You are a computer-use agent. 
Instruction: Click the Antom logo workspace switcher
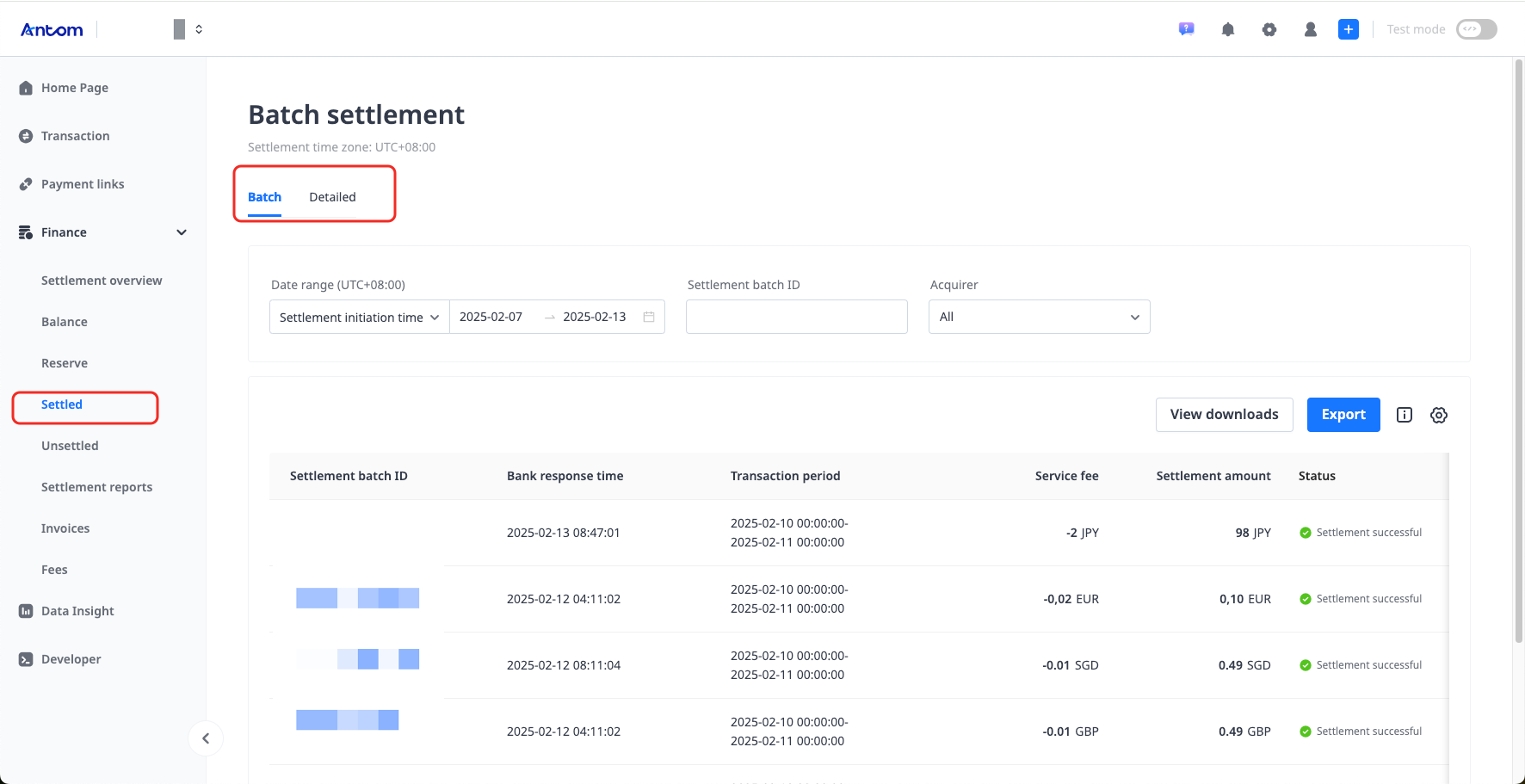[52, 28]
